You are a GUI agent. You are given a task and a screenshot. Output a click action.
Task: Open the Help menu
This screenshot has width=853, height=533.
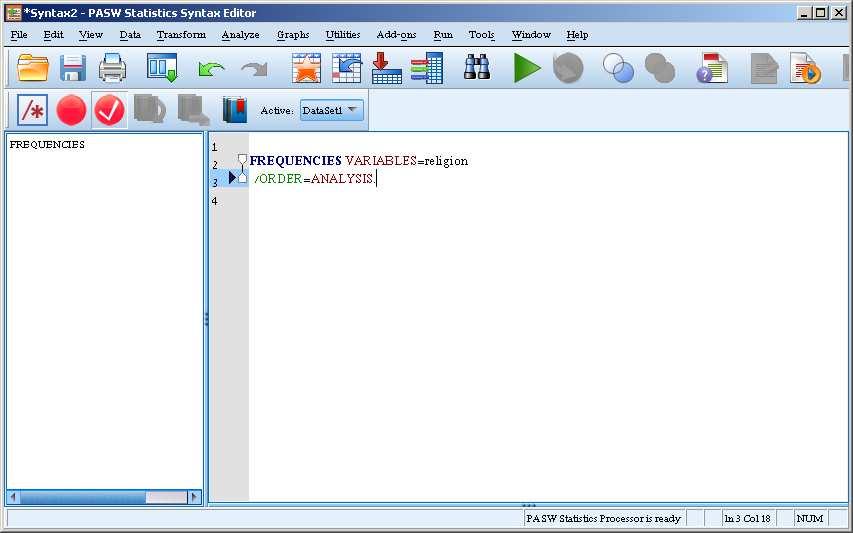click(x=577, y=35)
